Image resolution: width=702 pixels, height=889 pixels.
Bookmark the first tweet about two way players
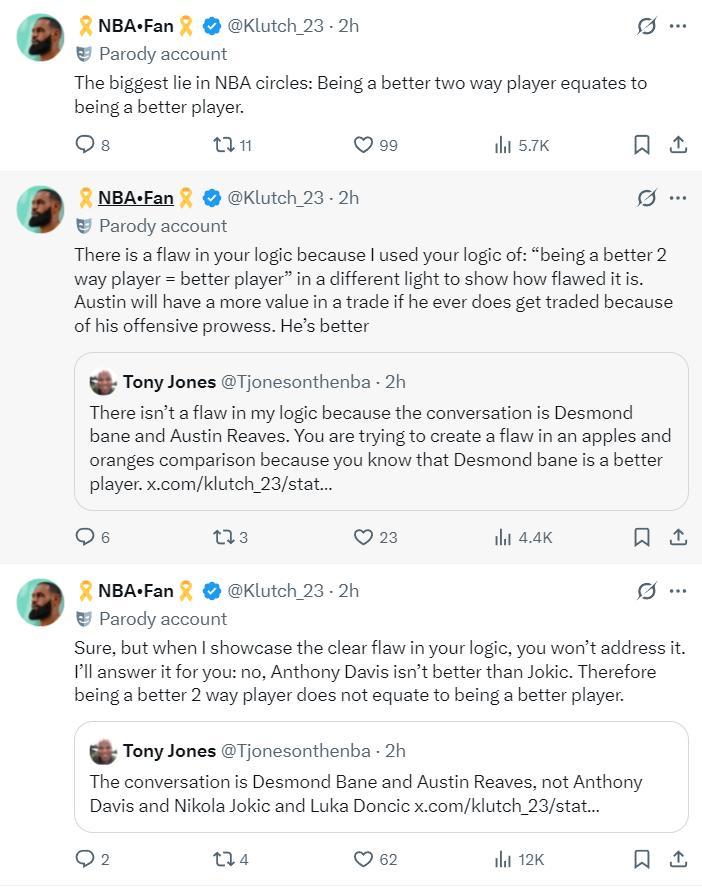click(x=642, y=145)
